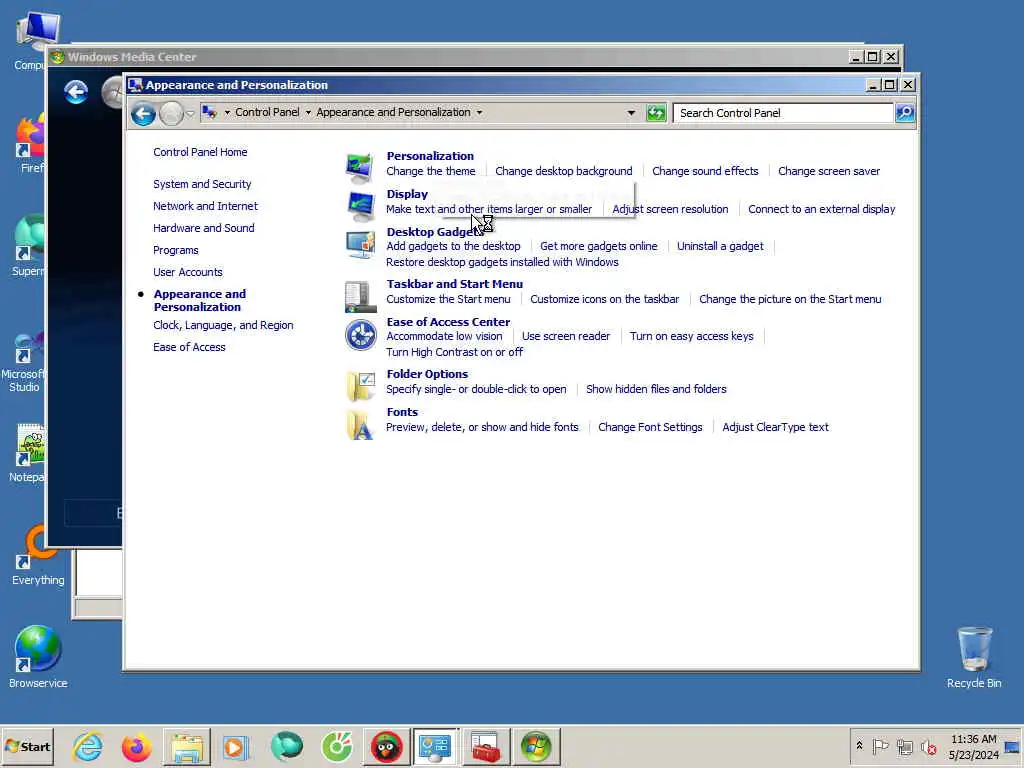Open Control Panel Home in sidebar

click(x=200, y=152)
